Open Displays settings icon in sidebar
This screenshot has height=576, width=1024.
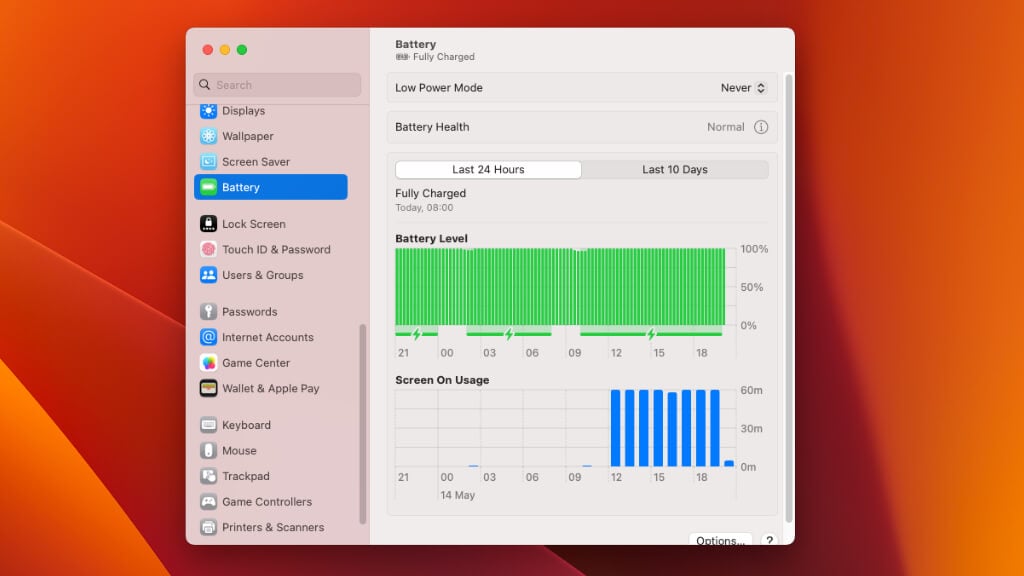(208, 110)
